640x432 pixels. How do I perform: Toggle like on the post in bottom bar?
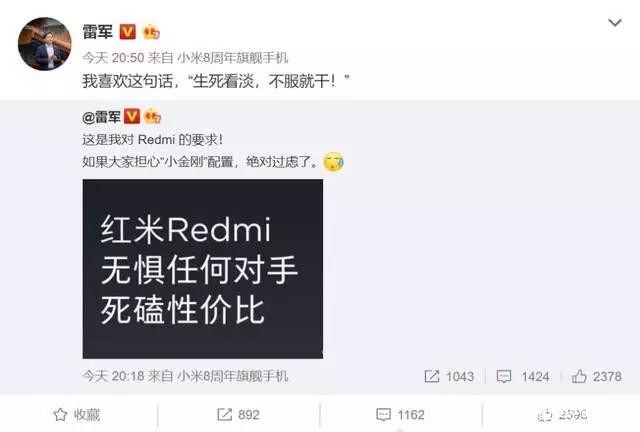[x=562, y=415]
